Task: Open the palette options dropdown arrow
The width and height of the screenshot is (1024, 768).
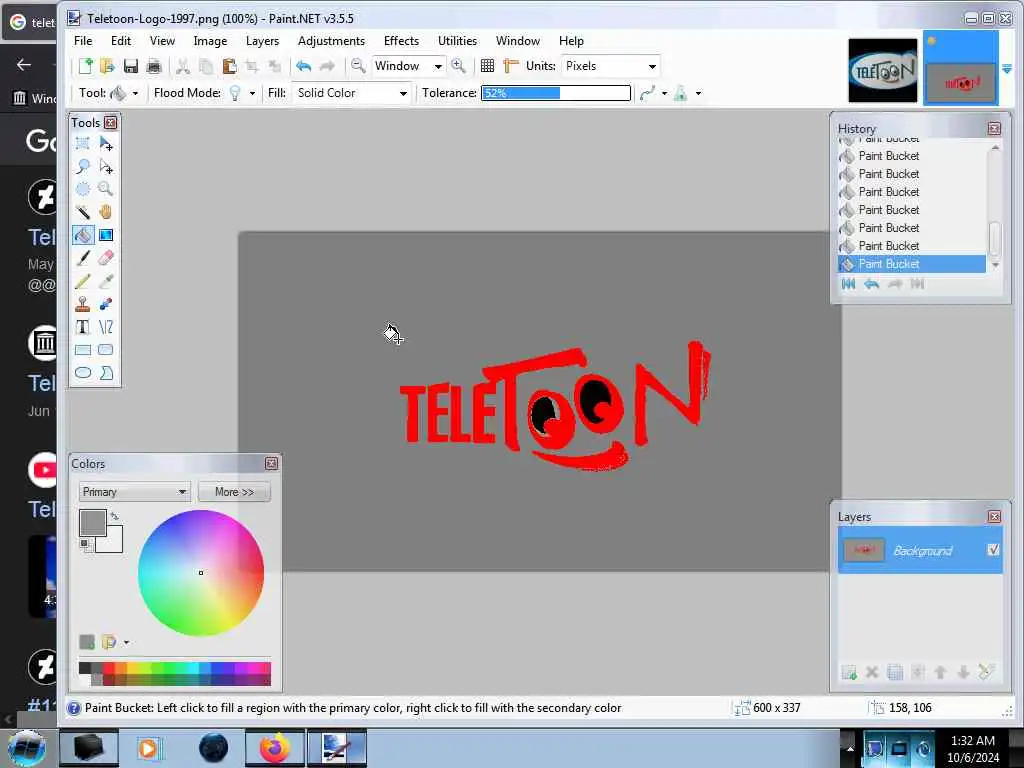Action: coord(126,643)
